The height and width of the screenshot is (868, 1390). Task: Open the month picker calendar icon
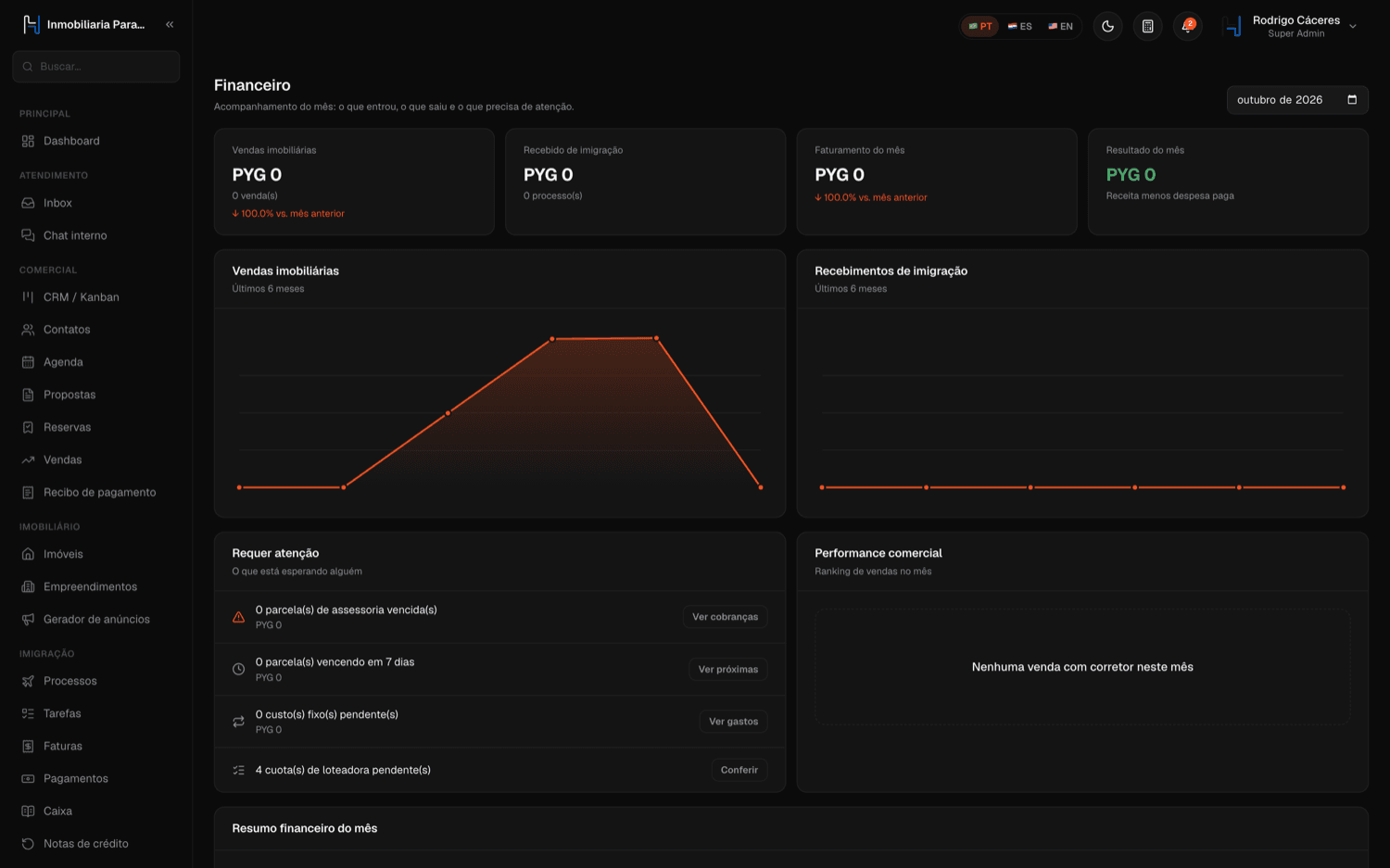(1352, 100)
